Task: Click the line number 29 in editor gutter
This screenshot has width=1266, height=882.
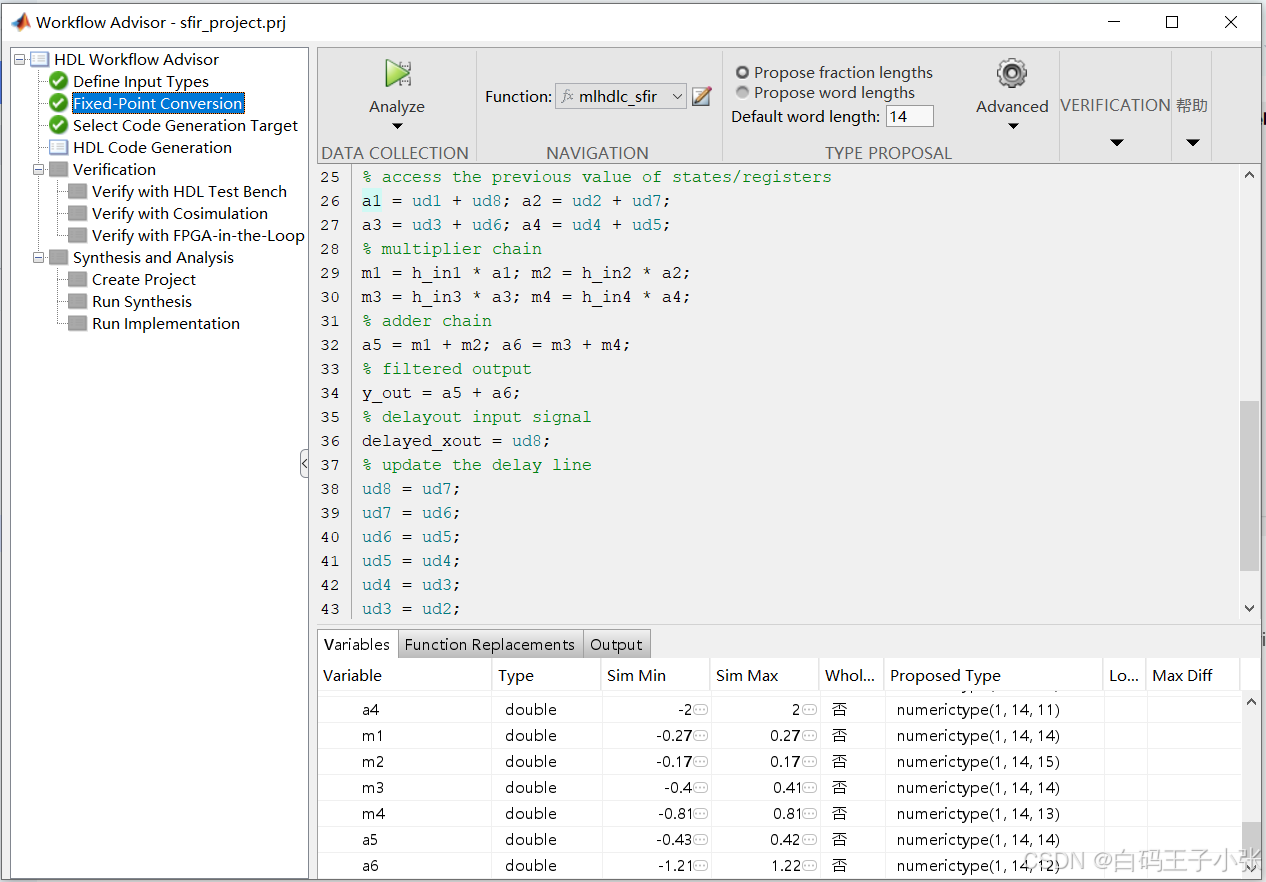Action: tap(330, 272)
